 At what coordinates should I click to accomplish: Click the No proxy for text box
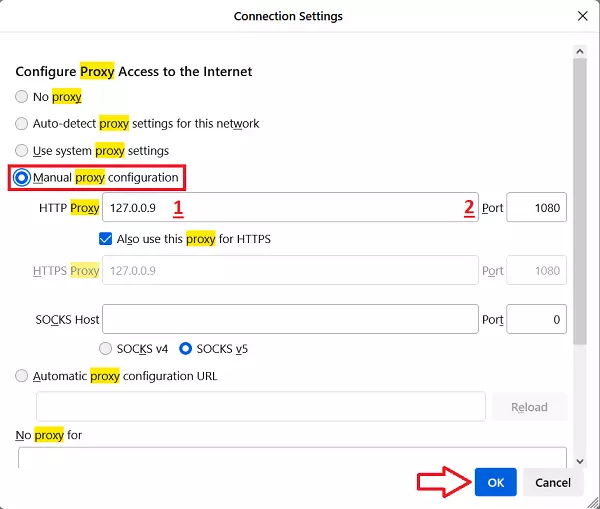point(292,457)
